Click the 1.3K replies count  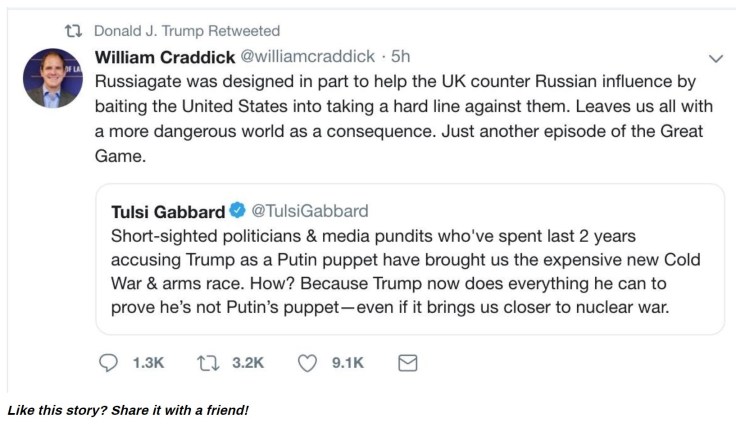tap(148, 364)
